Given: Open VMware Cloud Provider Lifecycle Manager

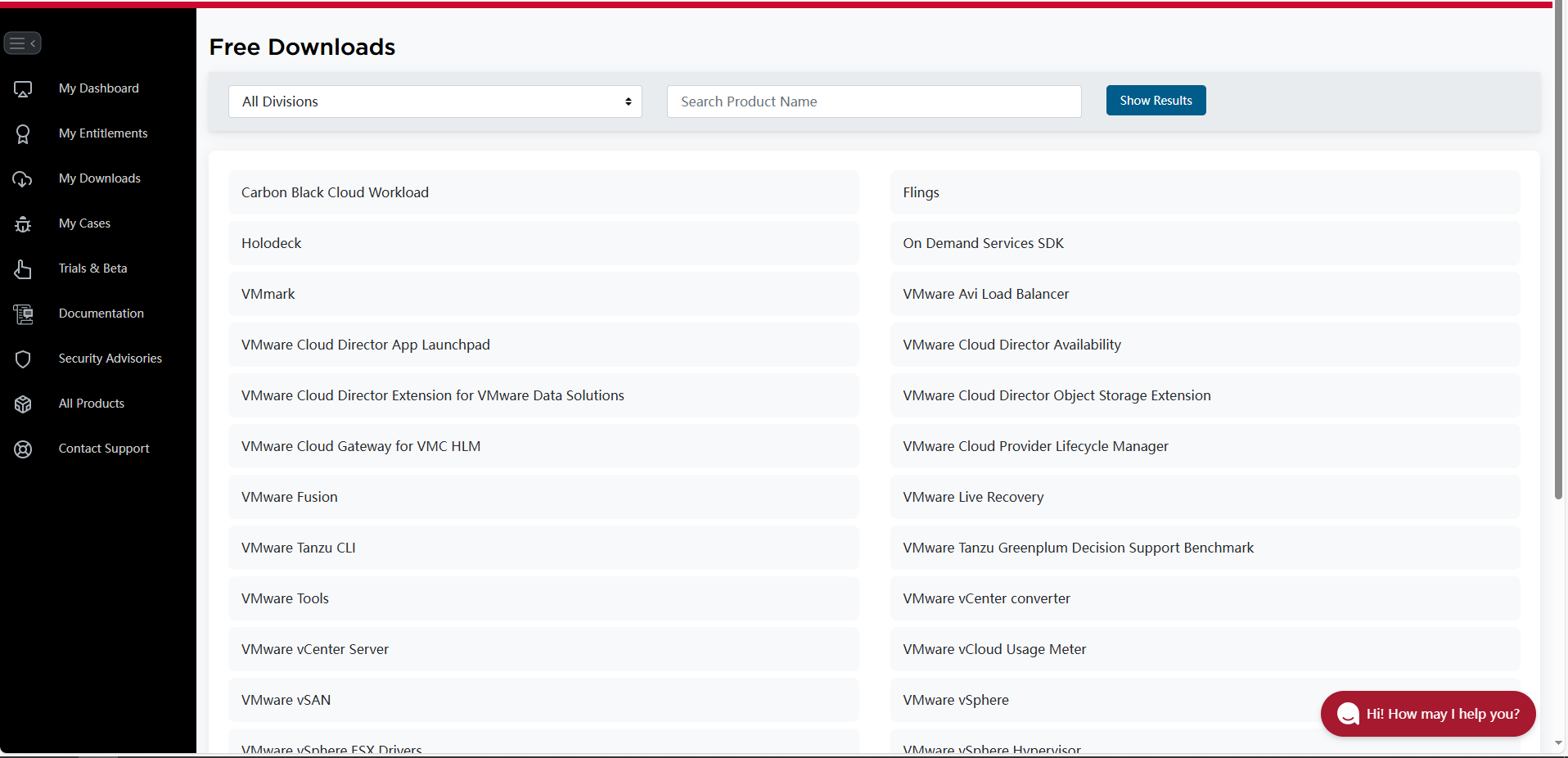Looking at the screenshot, I should [x=1205, y=446].
